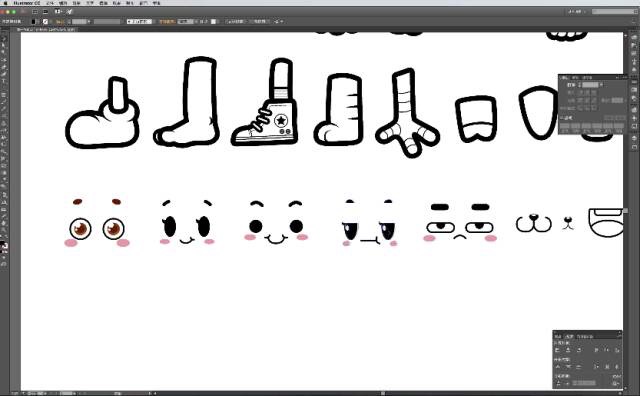Select the bird claw foot artwork
The height and width of the screenshot is (396, 640).
click(407, 113)
